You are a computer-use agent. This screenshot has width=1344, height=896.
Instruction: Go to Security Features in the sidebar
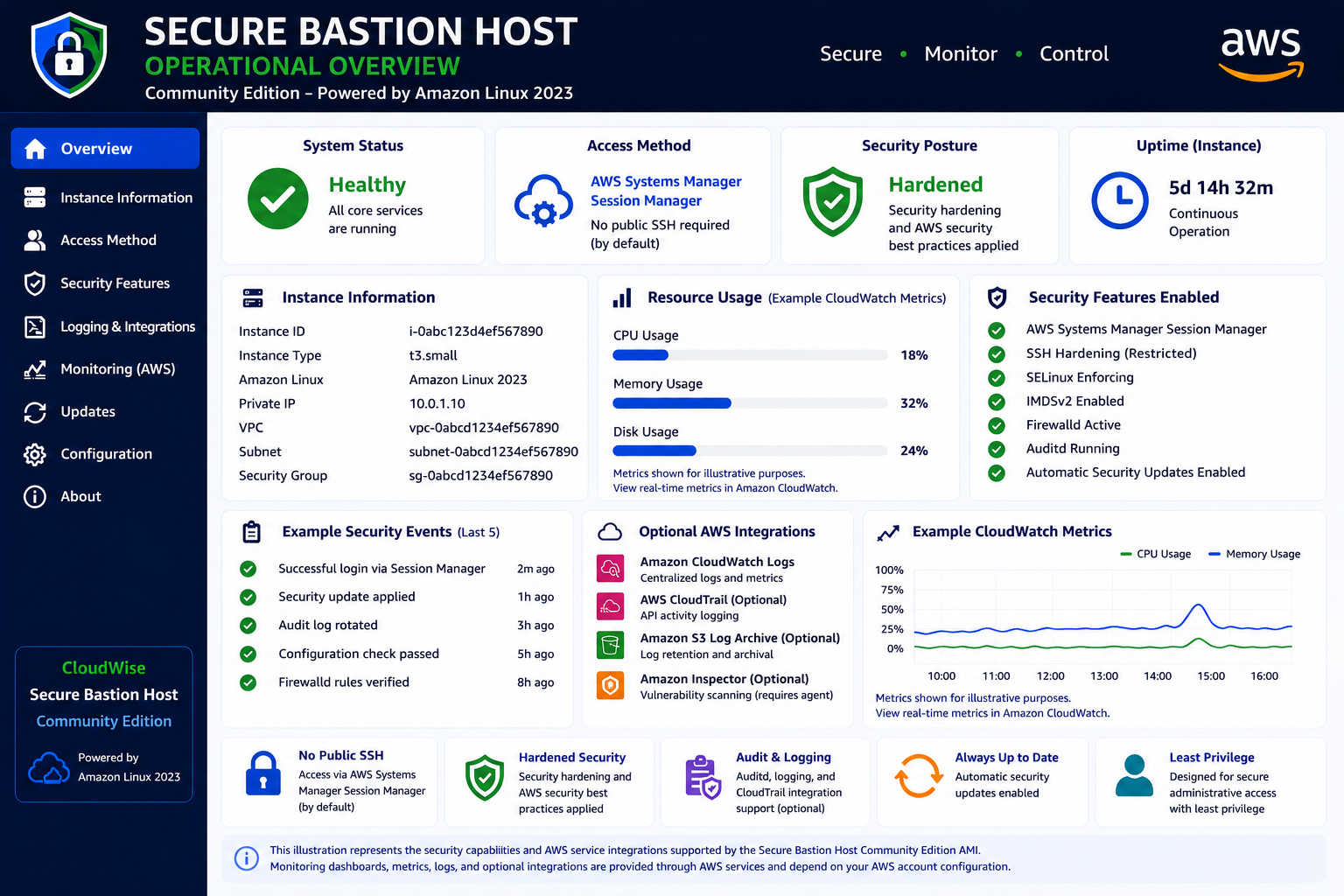point(107,283)
